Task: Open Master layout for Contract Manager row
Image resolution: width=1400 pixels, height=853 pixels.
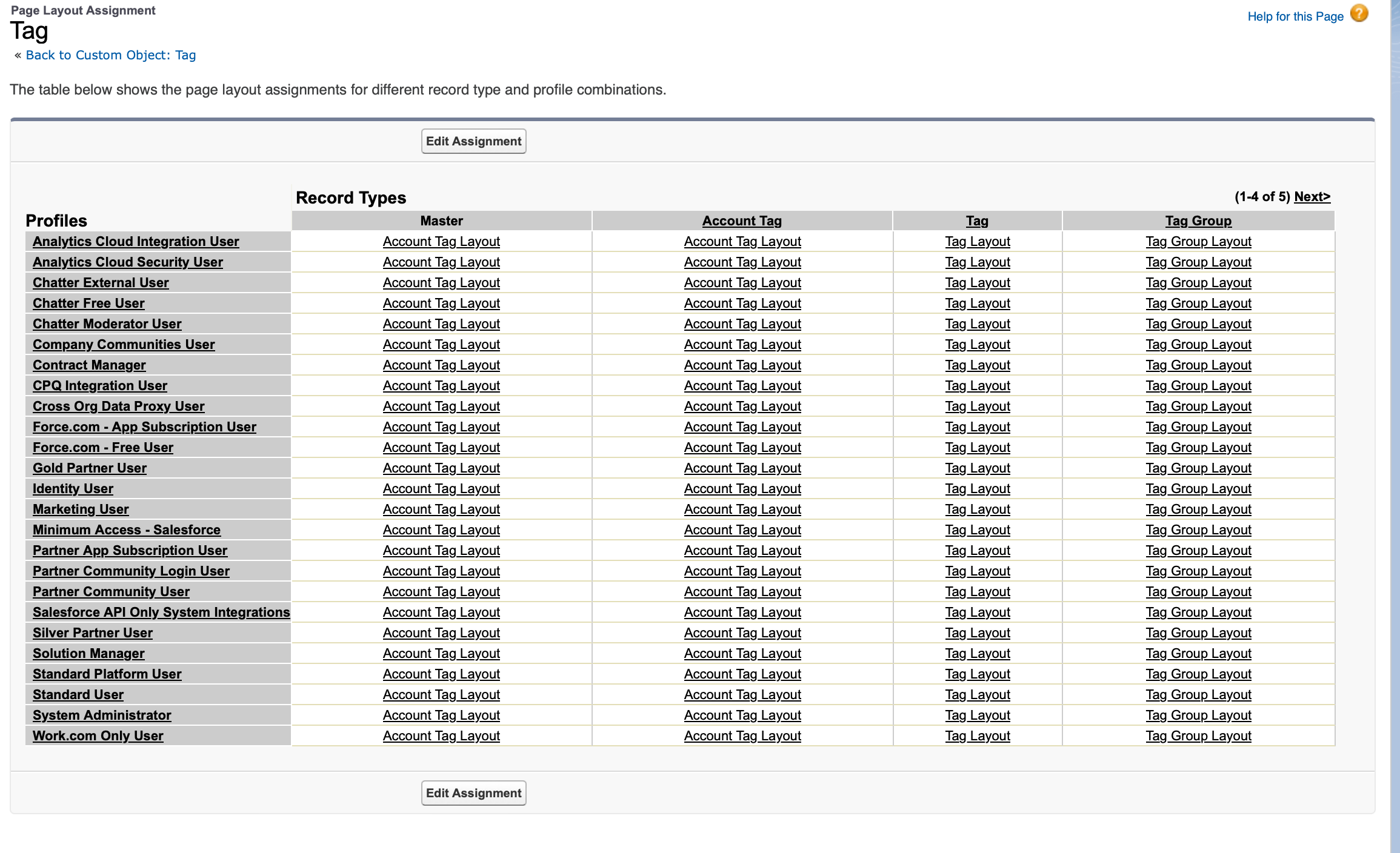Action: pos(441,365)
